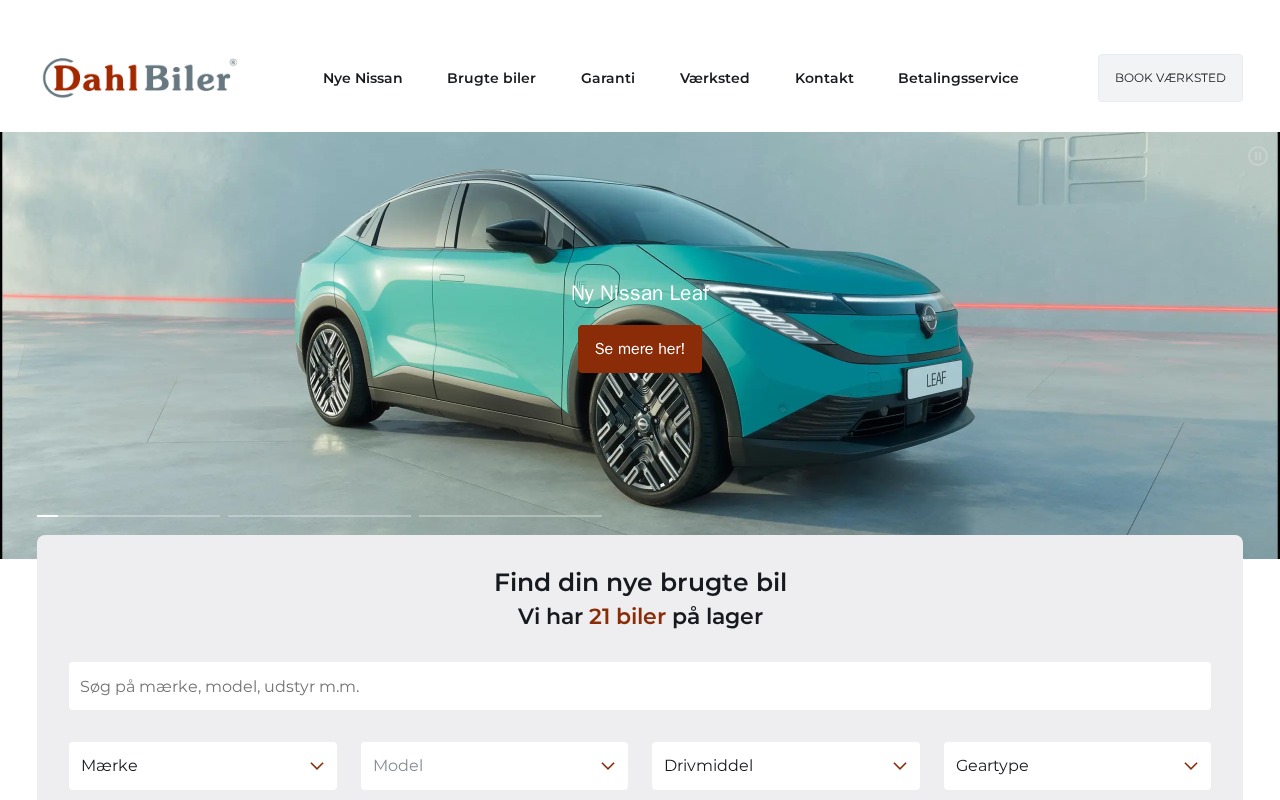Open Betalingsservice in the navigation
The height and width of the screenshot is (800, 1280).
coord(958,78)
